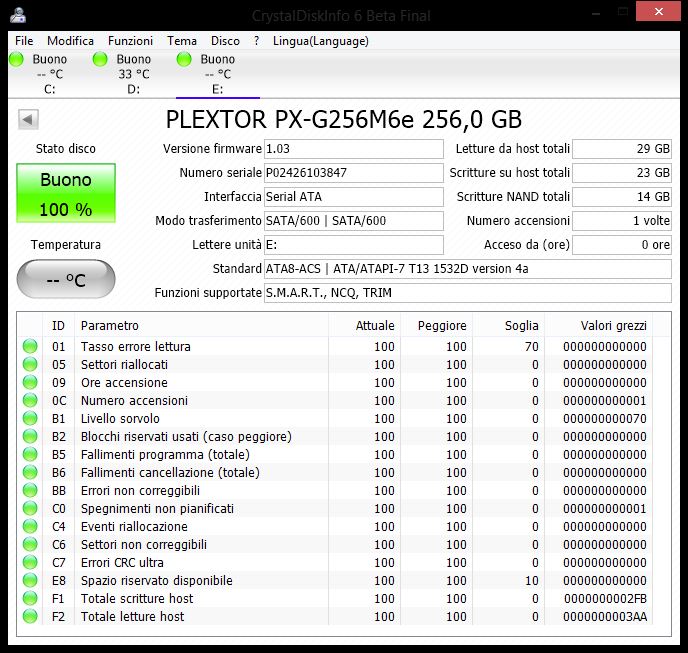The height and width of the screenshot is (653, 688).
Task: Click the transfer mode field SATA/600
Action: coord(354,221)
